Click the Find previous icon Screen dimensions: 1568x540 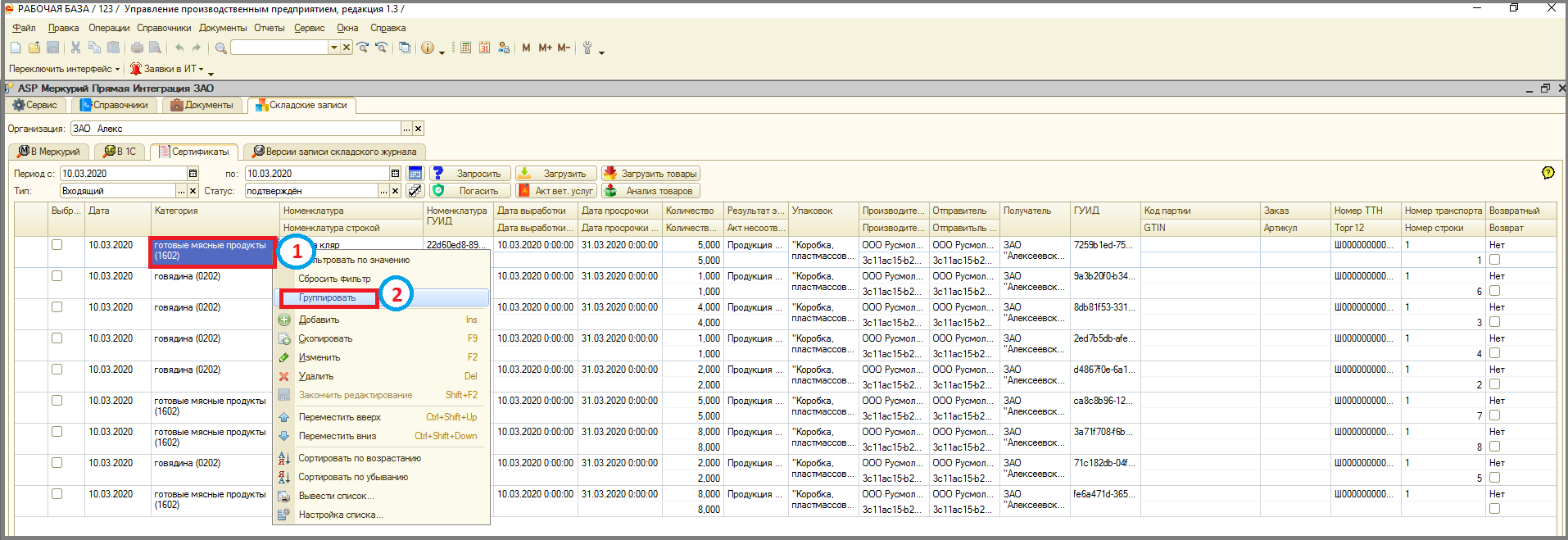point(381,48)
